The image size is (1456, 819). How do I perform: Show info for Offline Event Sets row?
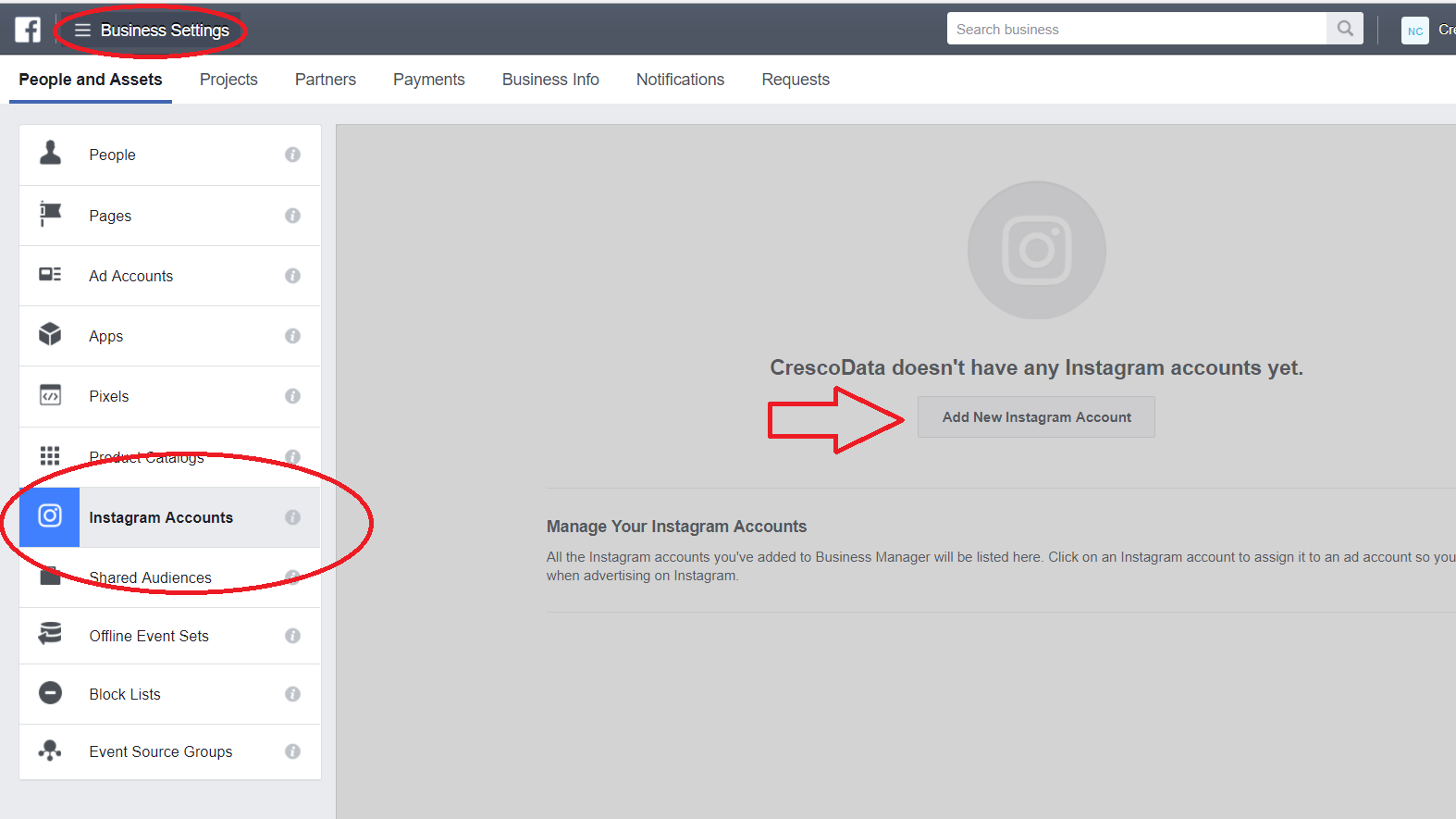[x=292, y=636]
